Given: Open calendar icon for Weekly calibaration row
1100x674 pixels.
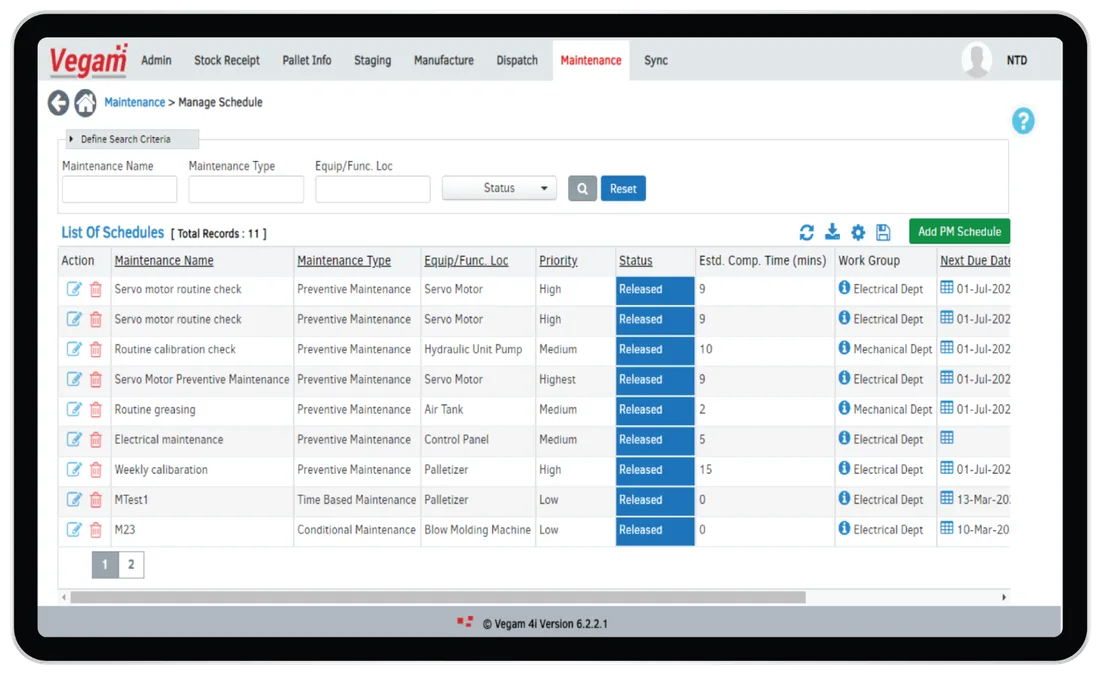Looking at the screenshot, I should click(x=946, y=468).
